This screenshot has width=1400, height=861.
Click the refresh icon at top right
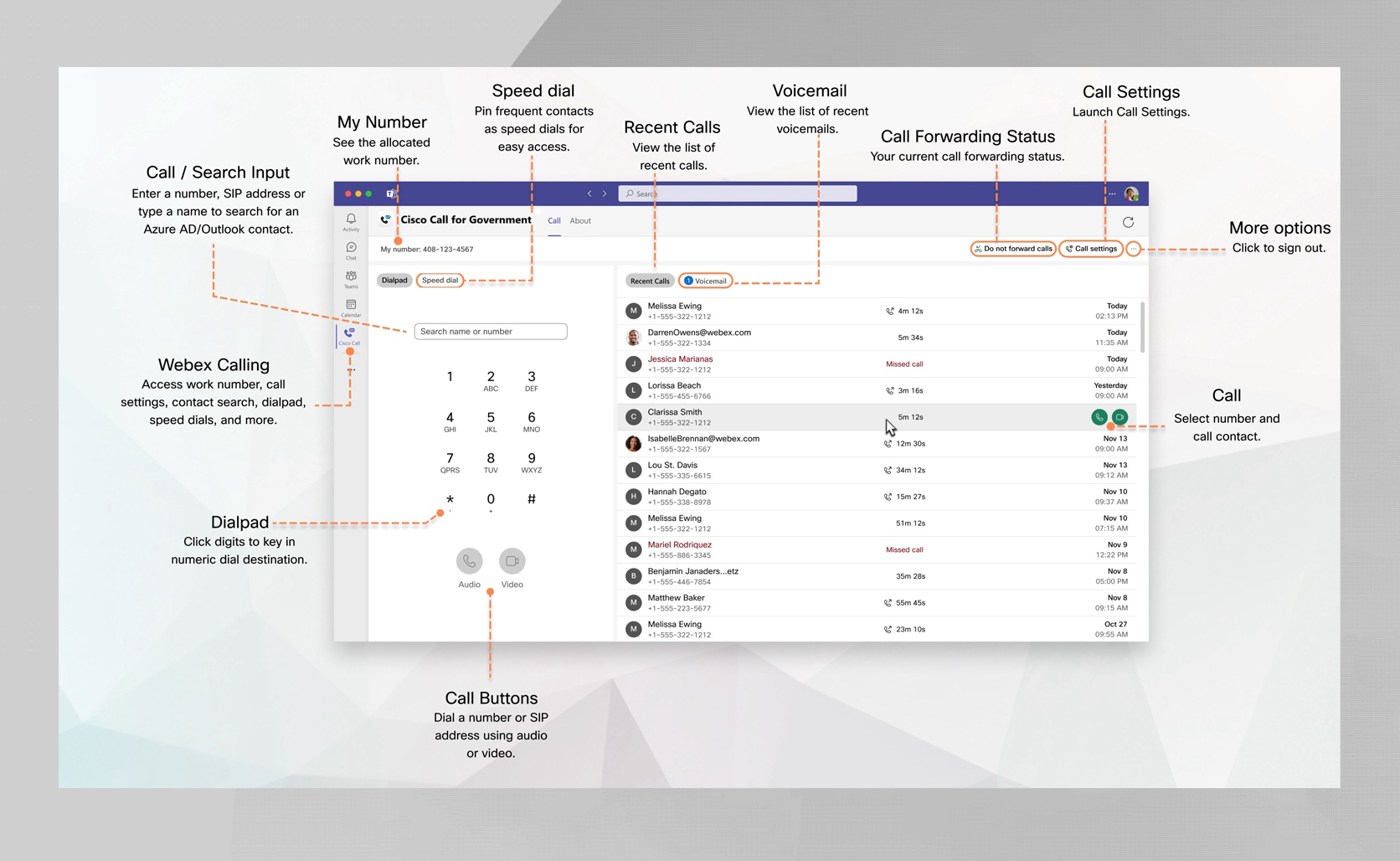point(1128,222)
